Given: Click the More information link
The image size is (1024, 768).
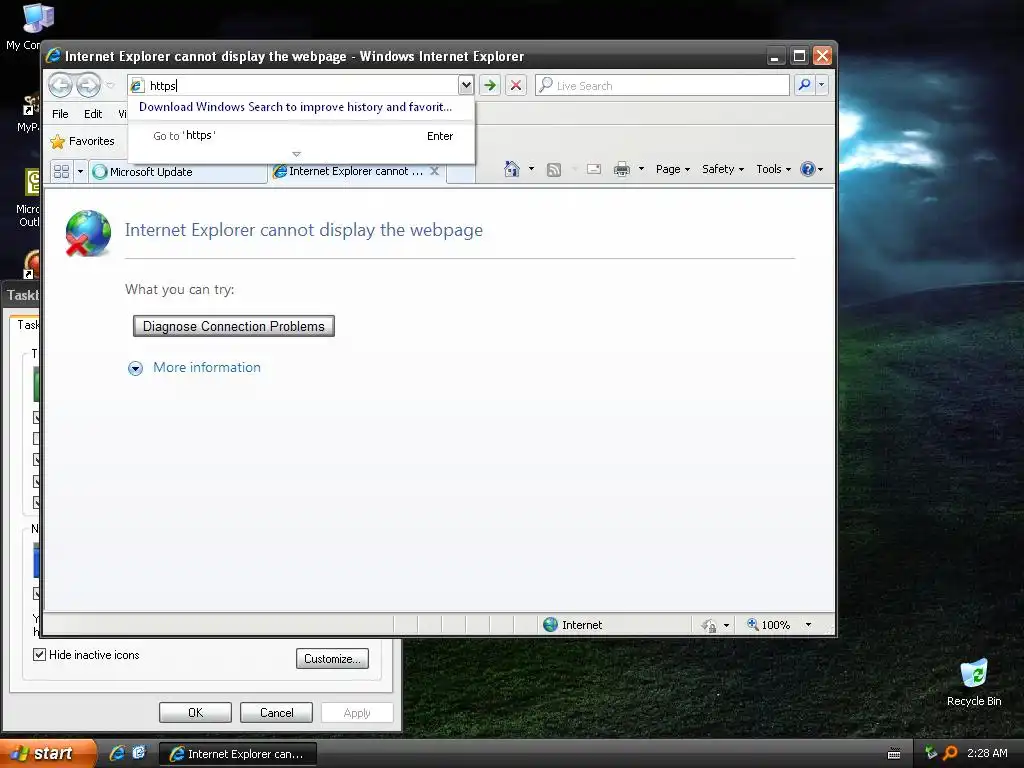Looking at the screenshot, I should pos(206,367).
